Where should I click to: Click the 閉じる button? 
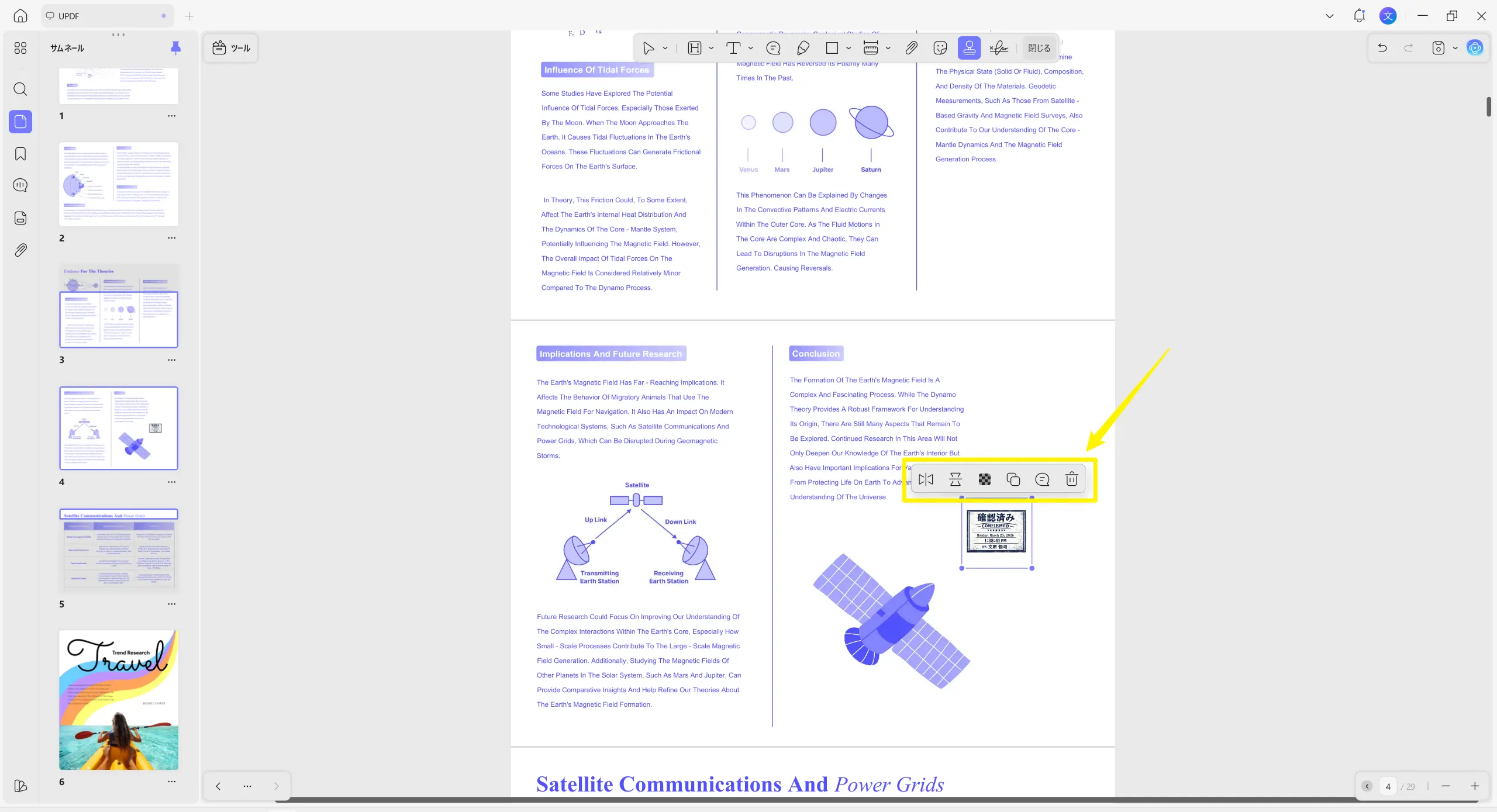pyautogui.click(x=1039, y=48)
